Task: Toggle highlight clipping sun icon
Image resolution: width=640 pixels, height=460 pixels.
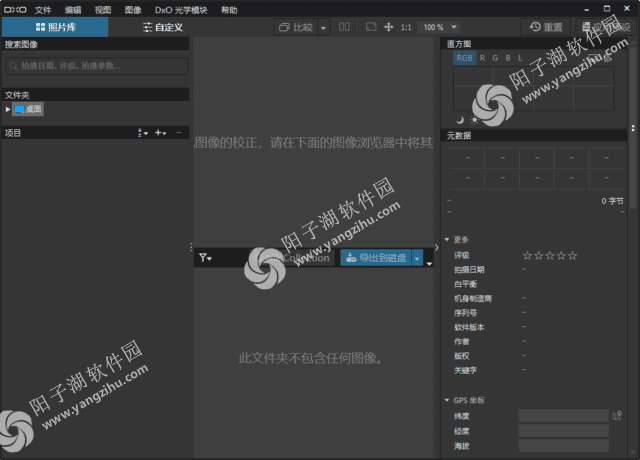Action: pyautogui.click(x=474, y=120)
